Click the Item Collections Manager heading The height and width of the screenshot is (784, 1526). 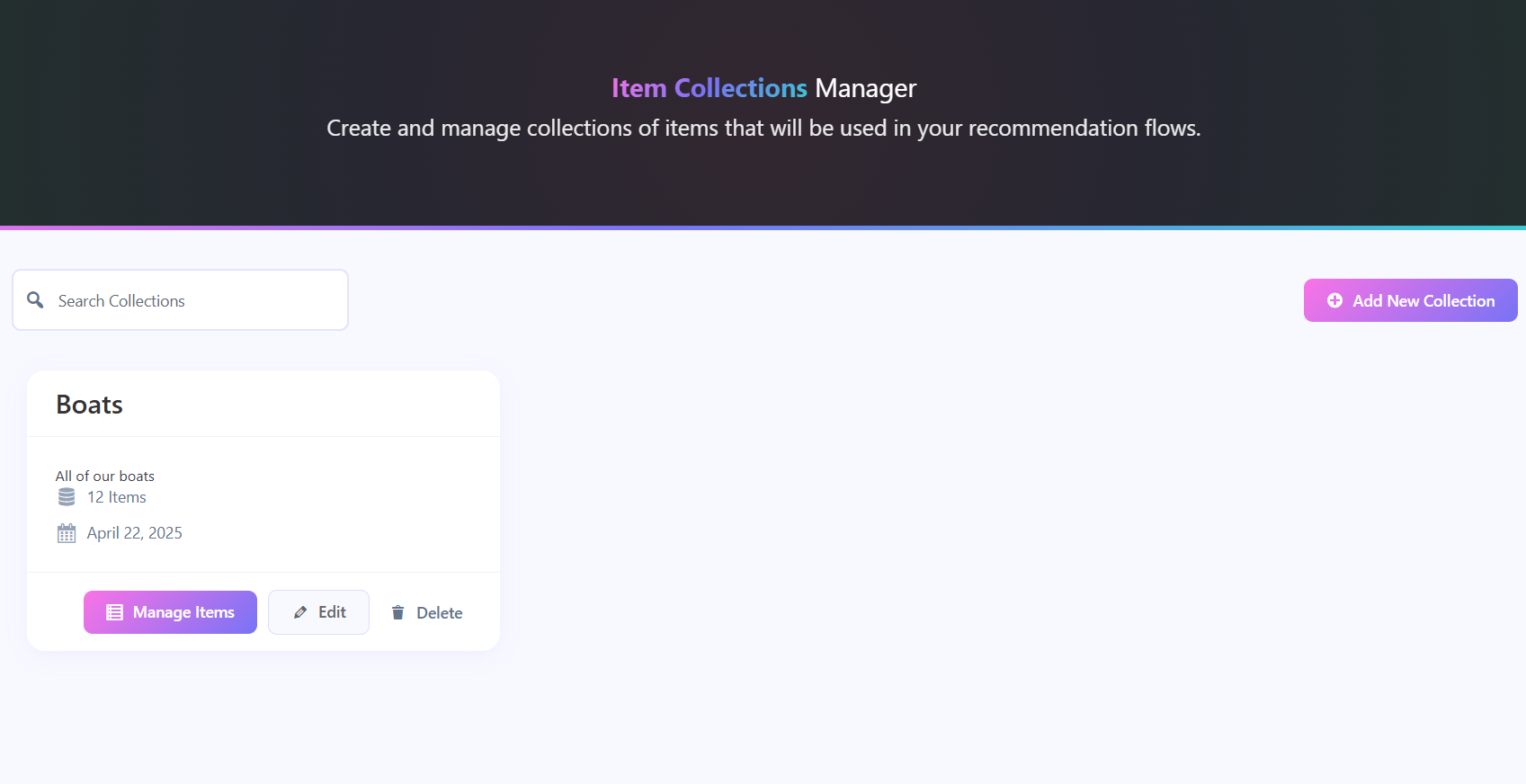coord(763,88)
